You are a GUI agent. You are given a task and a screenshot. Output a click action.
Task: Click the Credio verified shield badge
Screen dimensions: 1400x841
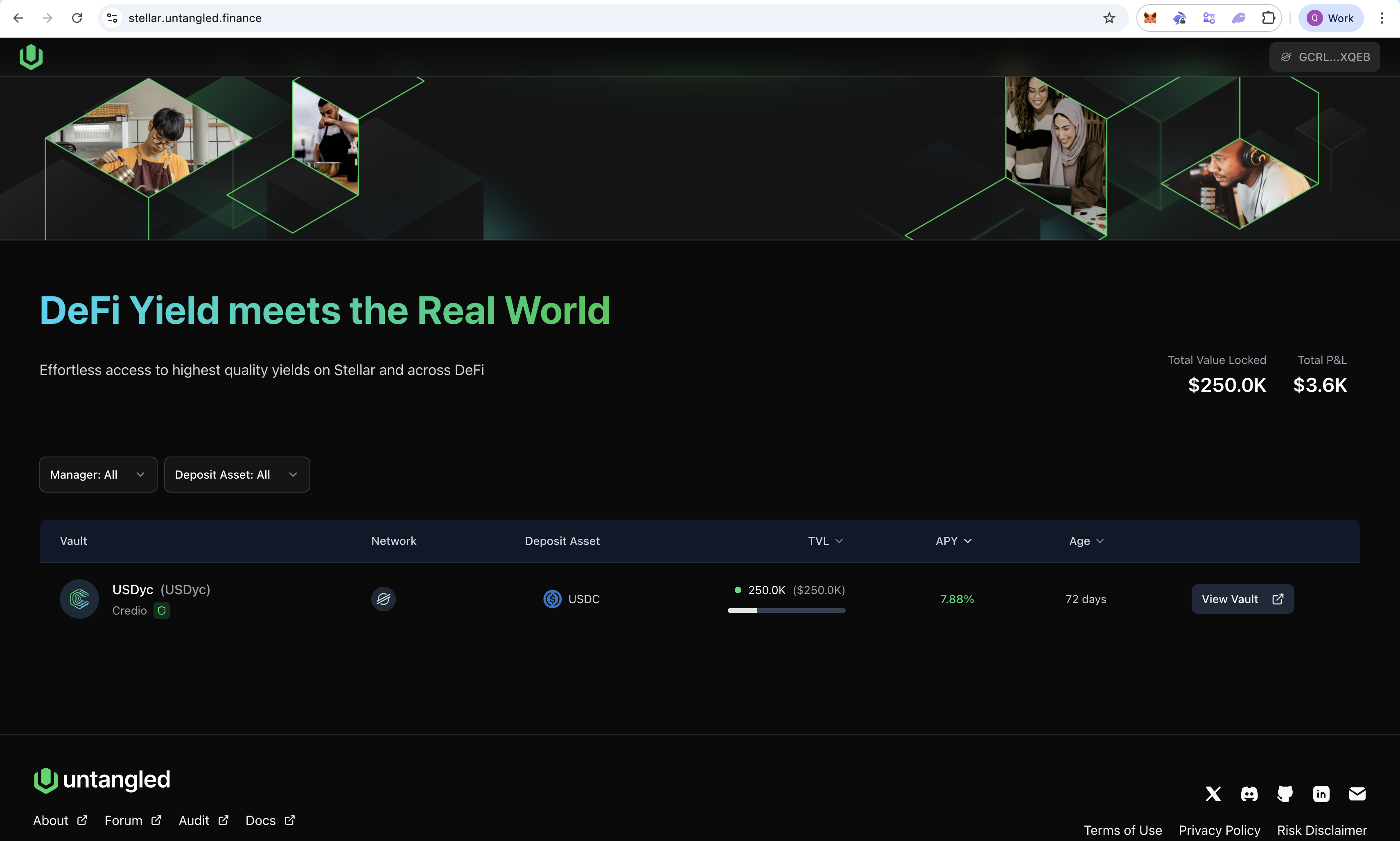(x=161, y=610)
